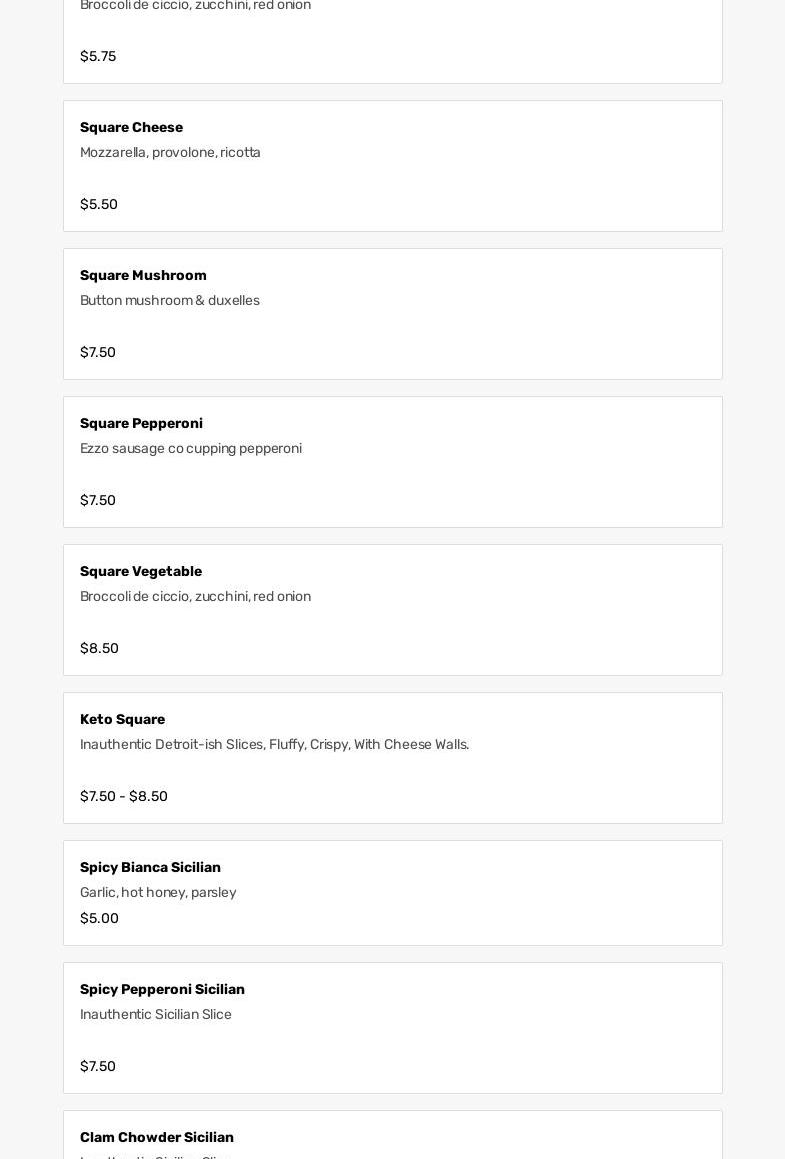Click the $5.50 price on Square Cheese

[x=99, y=204]
